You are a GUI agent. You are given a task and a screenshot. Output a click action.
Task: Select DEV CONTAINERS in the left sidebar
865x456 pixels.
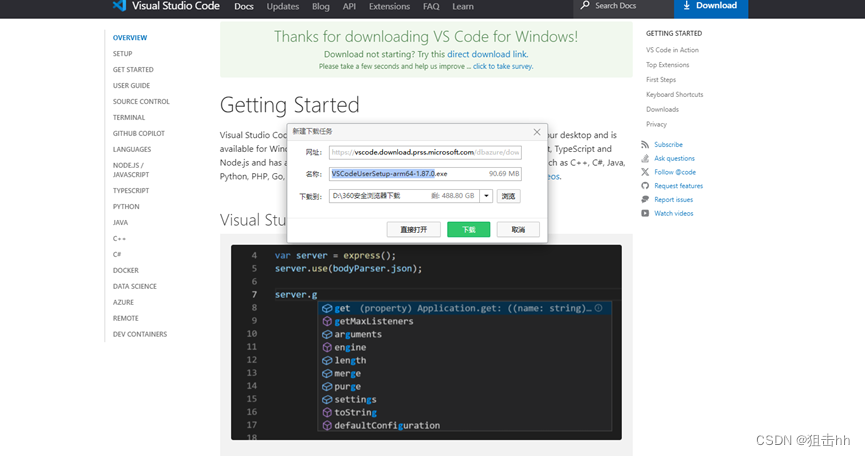pyautogui.click(x=140, y=335)
